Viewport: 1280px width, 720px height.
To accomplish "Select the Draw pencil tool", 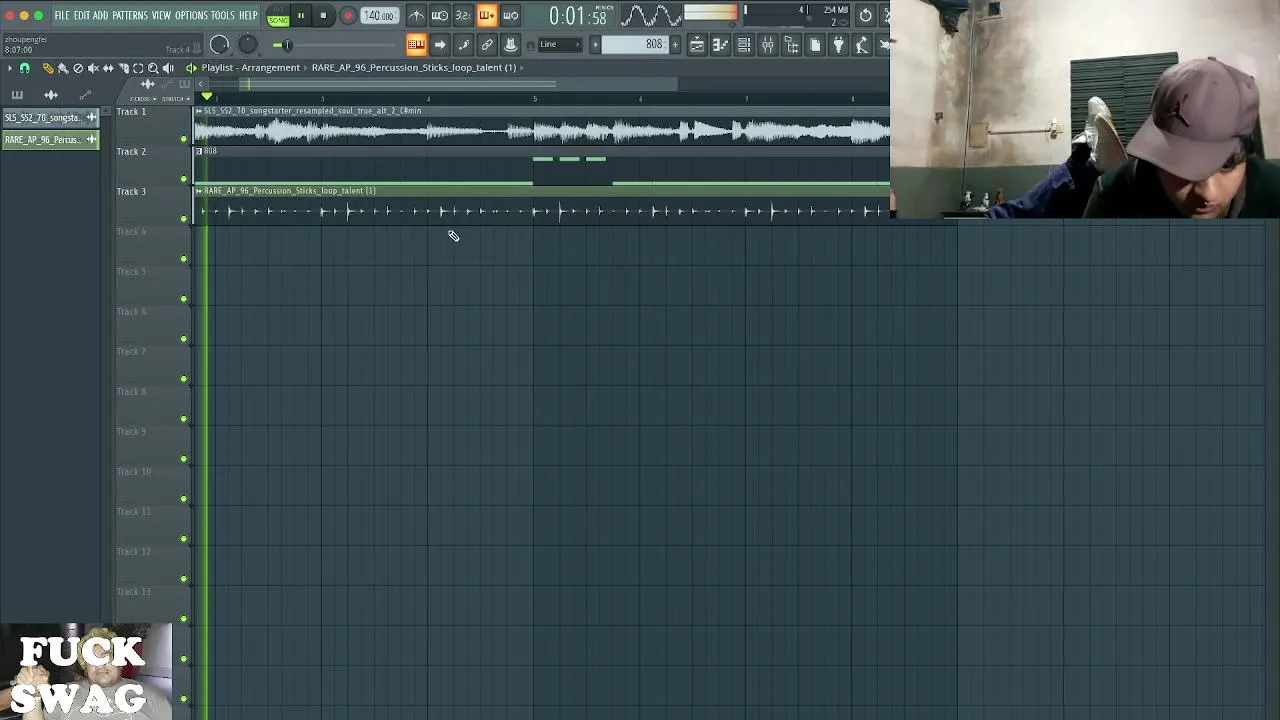I will [x=48, y=68].
